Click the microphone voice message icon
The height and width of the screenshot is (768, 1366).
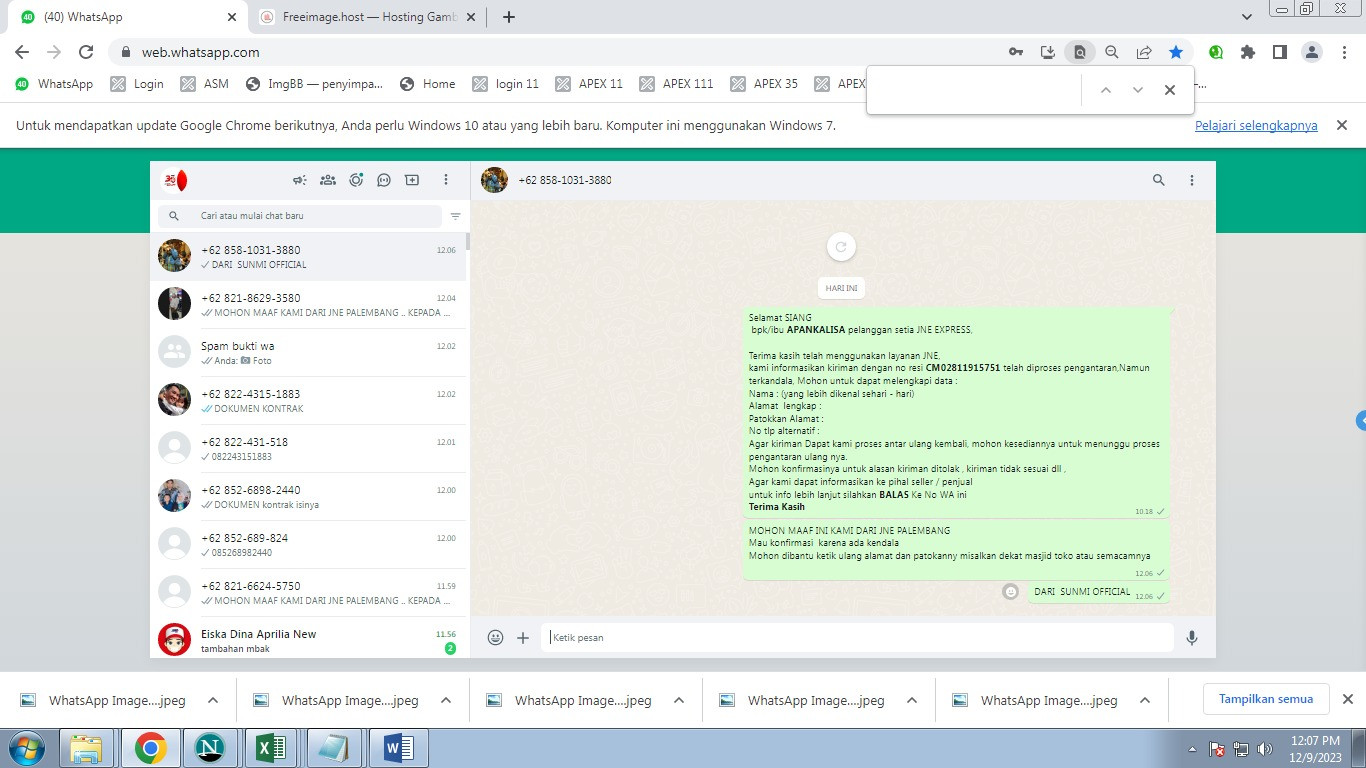1192,637
